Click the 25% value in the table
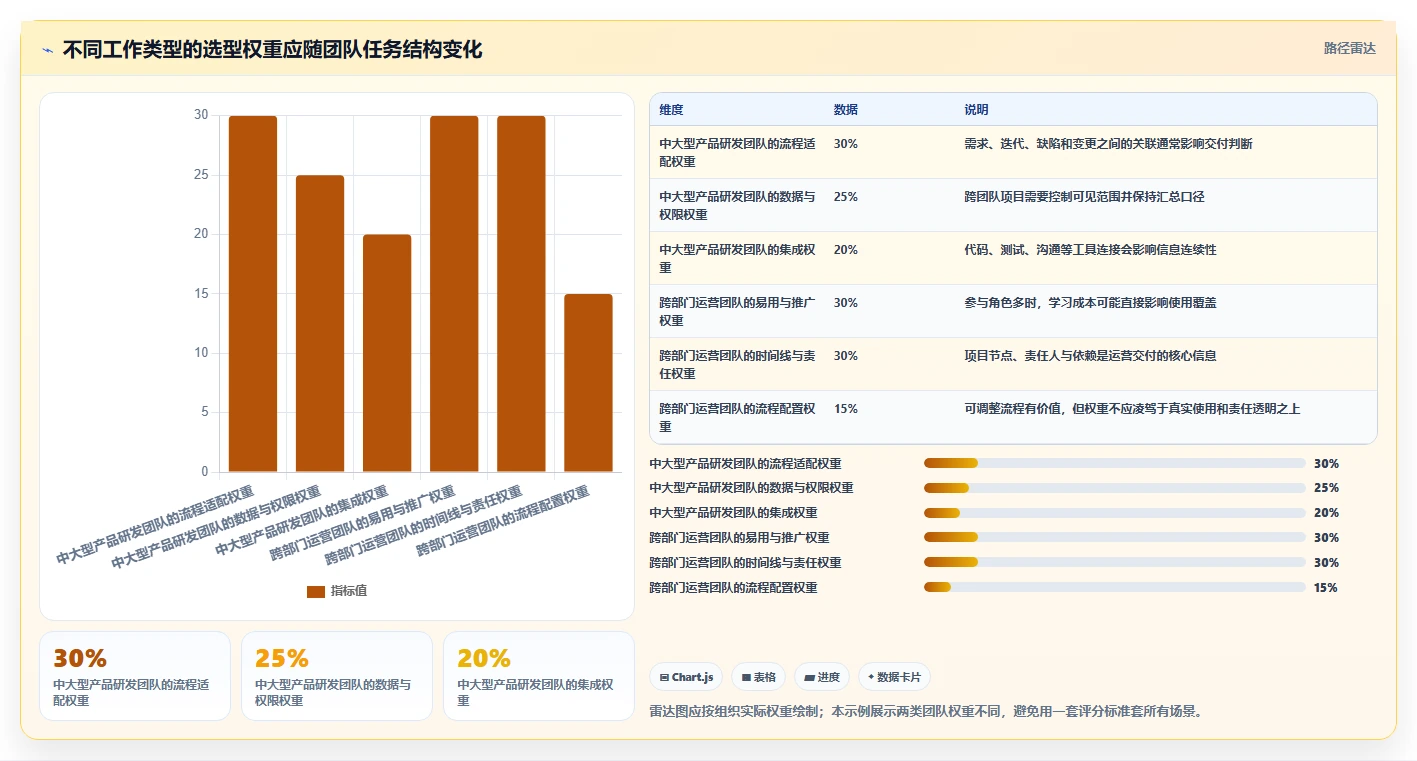The width and height of the screenshot is (1417, 761). coord(846,197)
